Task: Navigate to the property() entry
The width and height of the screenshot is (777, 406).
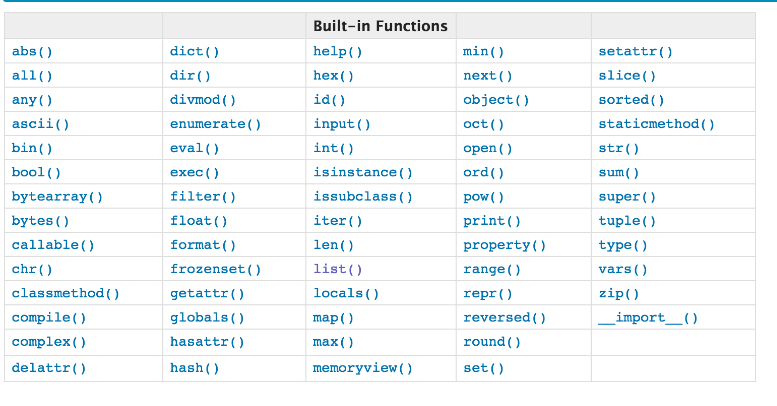Action: pos(504,245)
